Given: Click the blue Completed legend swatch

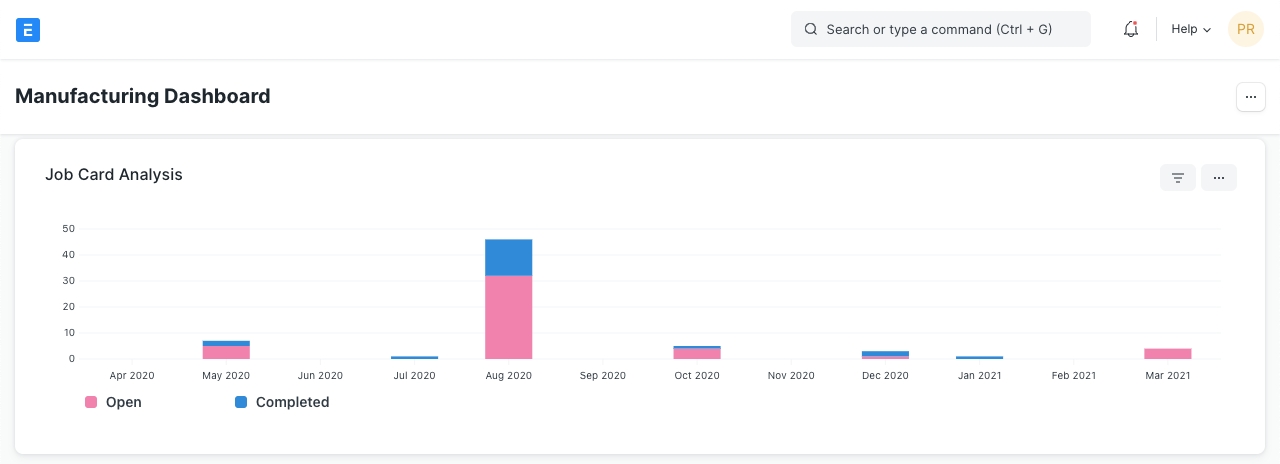Looking at the screenshot, I should point(241,402).
